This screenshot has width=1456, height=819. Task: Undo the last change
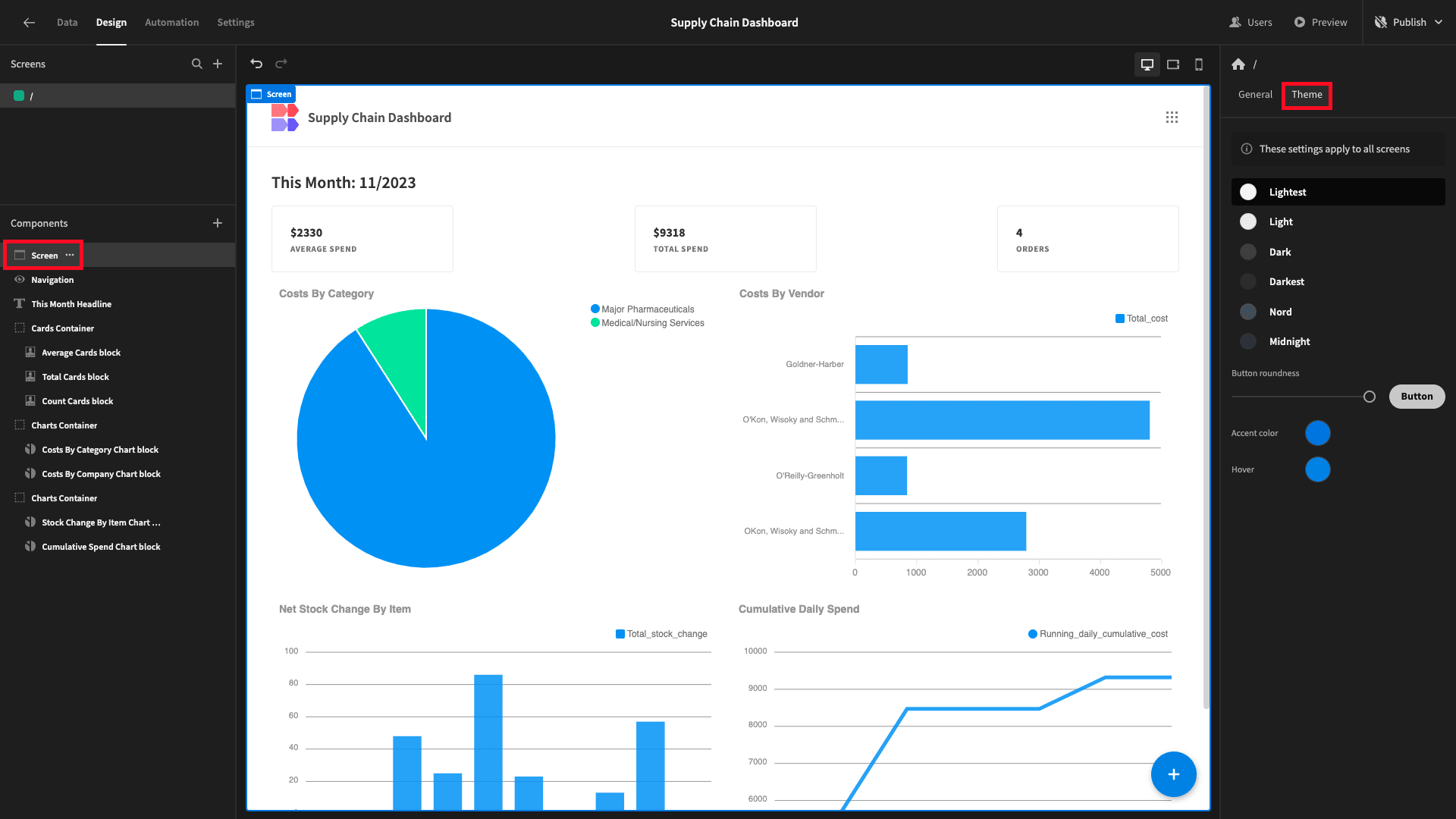pos(256,64)
